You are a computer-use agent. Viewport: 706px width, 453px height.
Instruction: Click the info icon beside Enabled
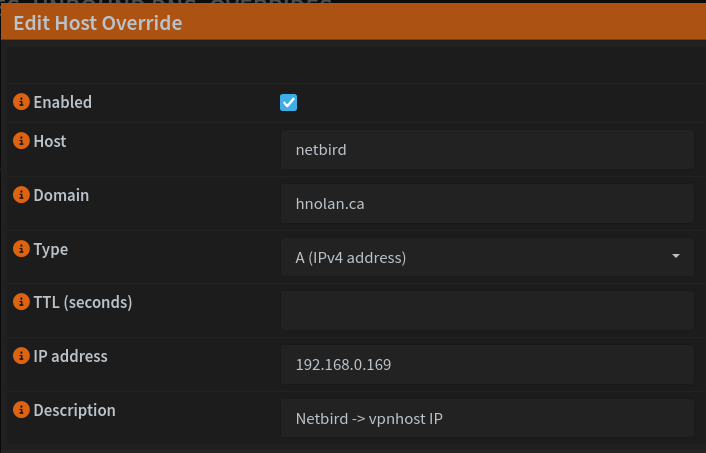[x=21, y=102]
